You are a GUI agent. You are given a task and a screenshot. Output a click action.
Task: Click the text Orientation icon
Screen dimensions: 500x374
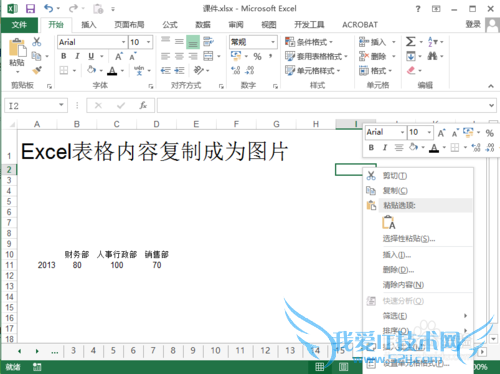[198, 70]
